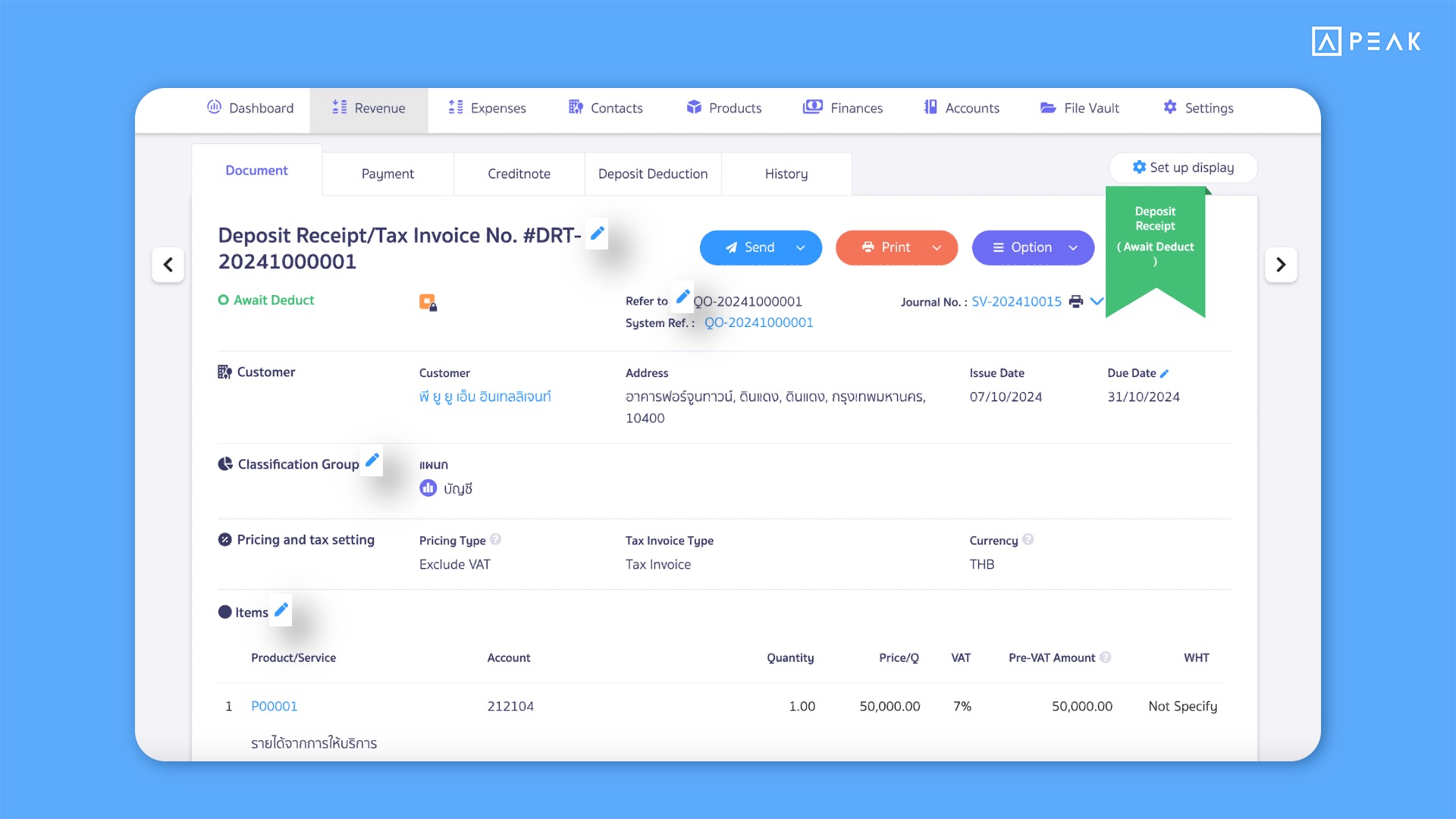The image size is (1456, 819).
Task: Switch to the Payment tab
Action: [x=388, y=174]
